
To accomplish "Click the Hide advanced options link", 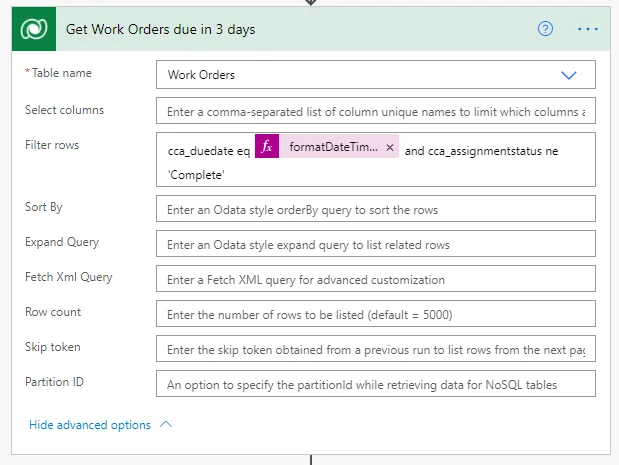I will pos(90,425).
